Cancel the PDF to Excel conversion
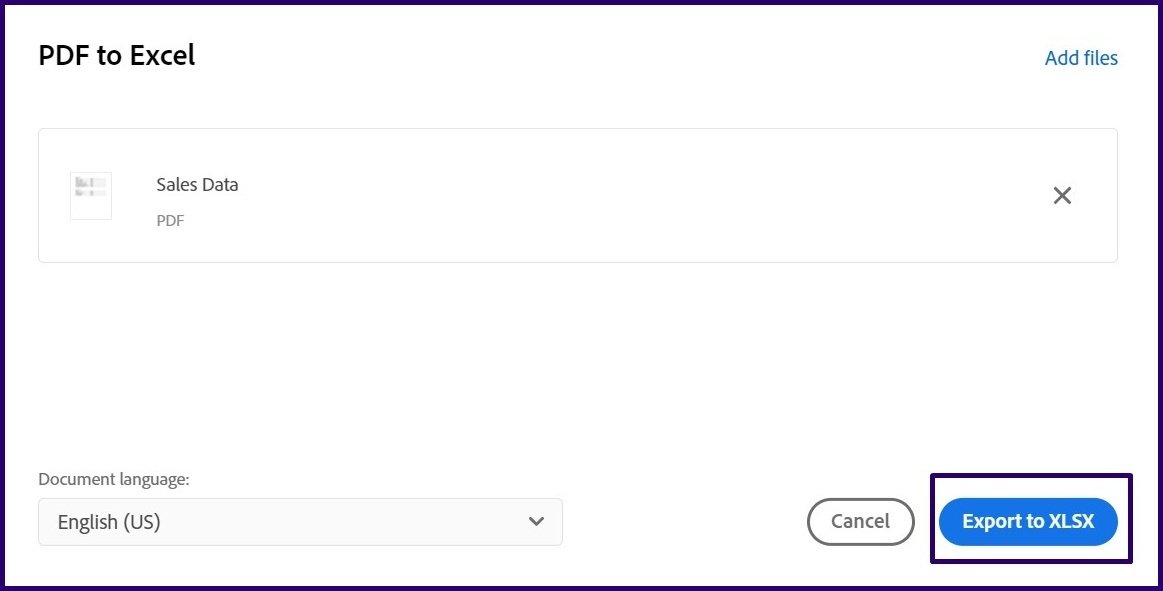 point(860,521)
